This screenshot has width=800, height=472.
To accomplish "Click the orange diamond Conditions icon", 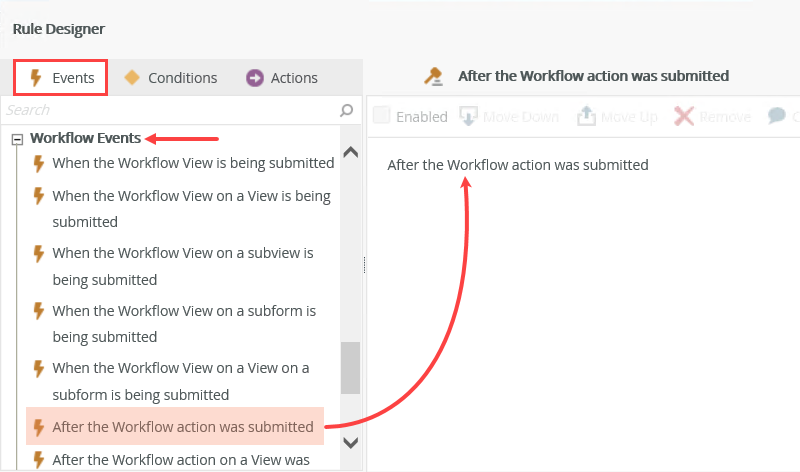I will (x=131, y=78).
